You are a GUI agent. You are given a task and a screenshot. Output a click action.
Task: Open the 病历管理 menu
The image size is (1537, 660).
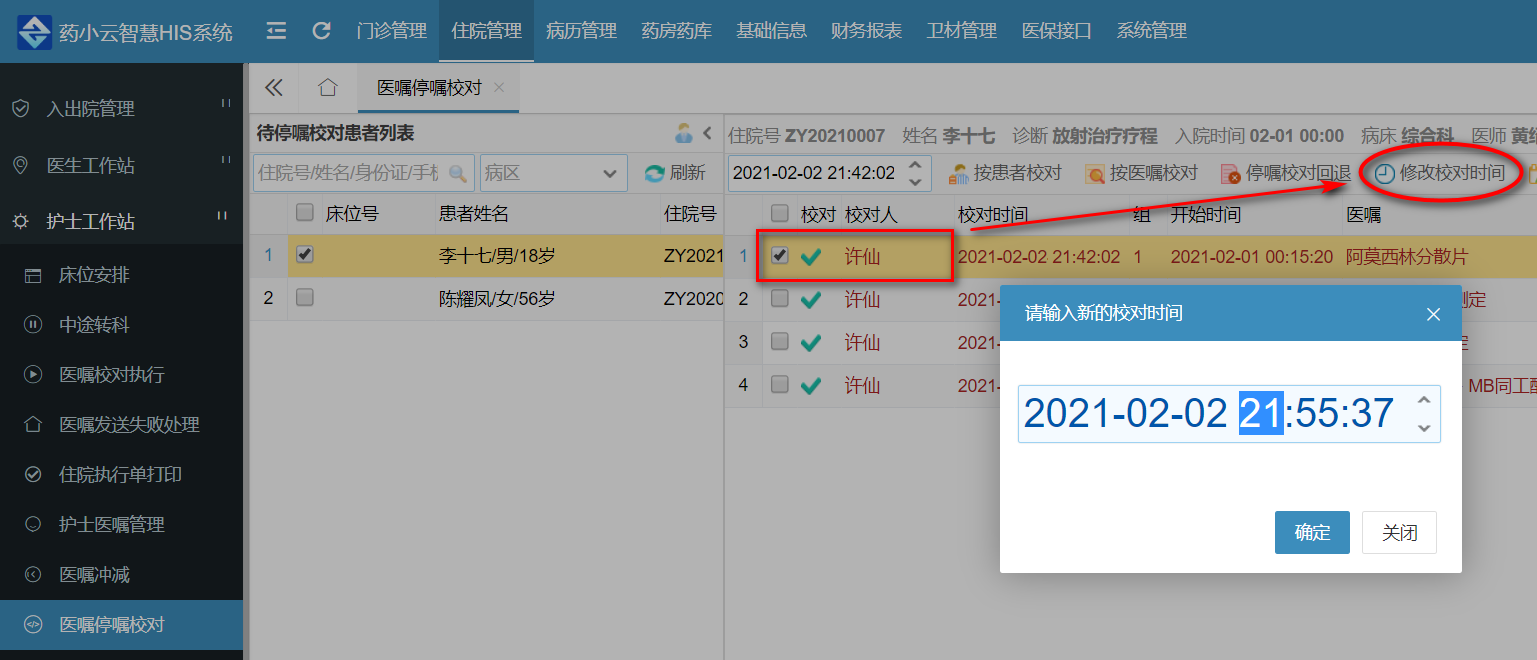click(581, 31)
